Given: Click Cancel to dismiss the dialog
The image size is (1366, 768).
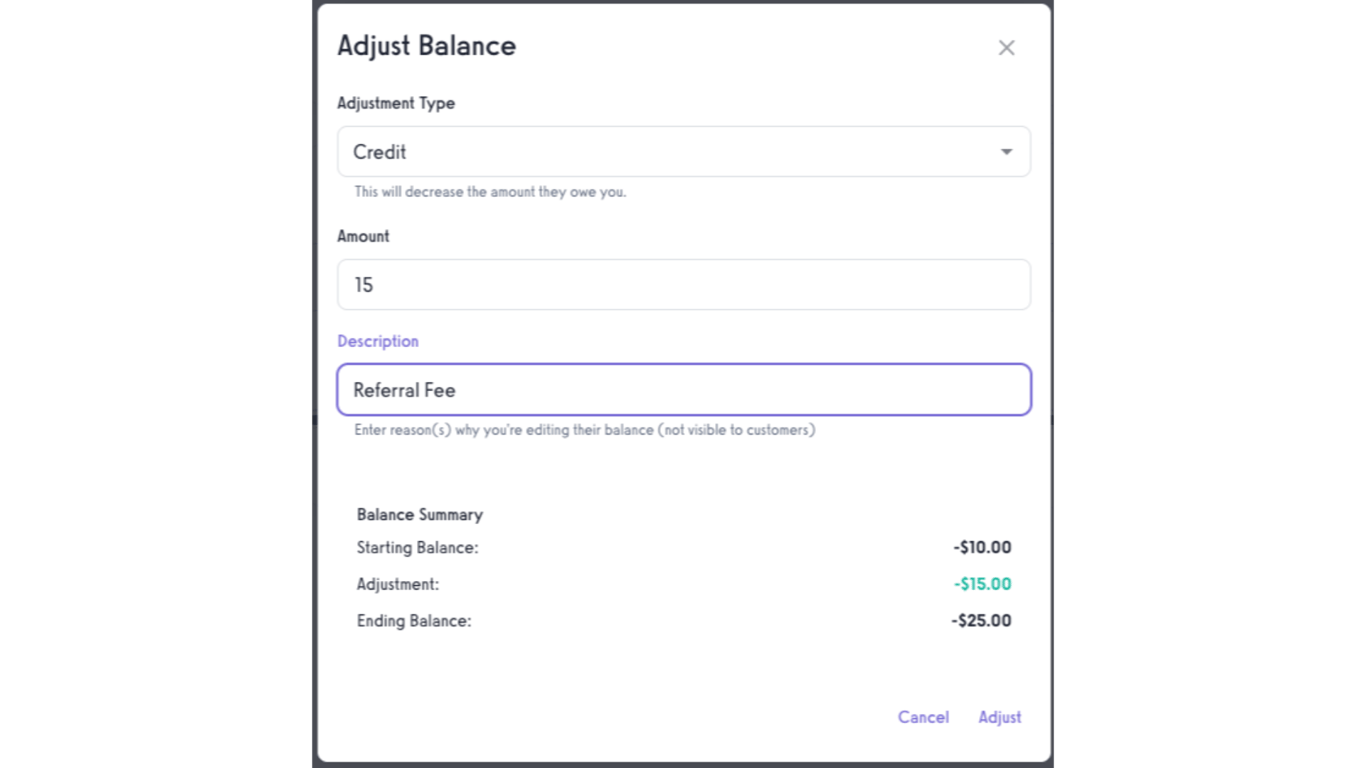Looking at the screenshot, I should 923,717.
